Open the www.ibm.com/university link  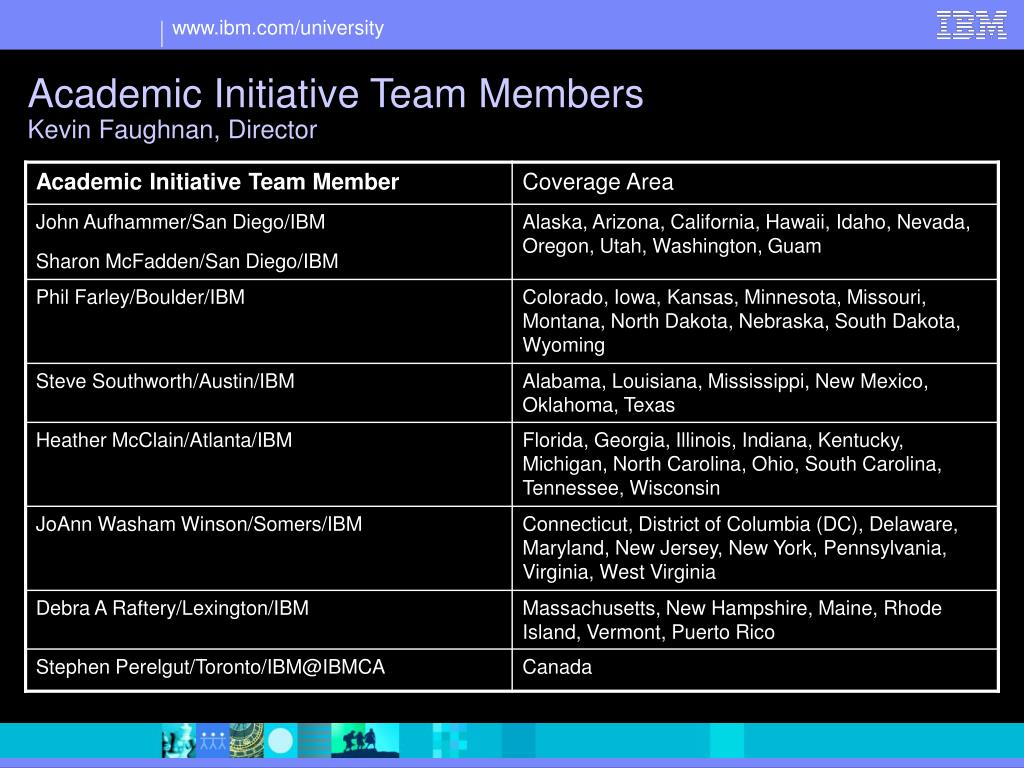(278, 28)
